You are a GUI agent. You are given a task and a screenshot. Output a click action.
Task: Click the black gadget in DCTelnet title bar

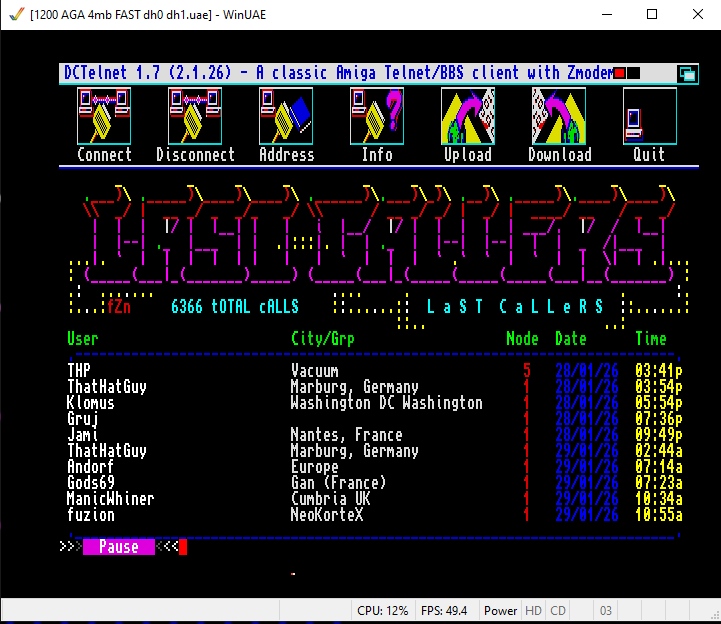634,73
